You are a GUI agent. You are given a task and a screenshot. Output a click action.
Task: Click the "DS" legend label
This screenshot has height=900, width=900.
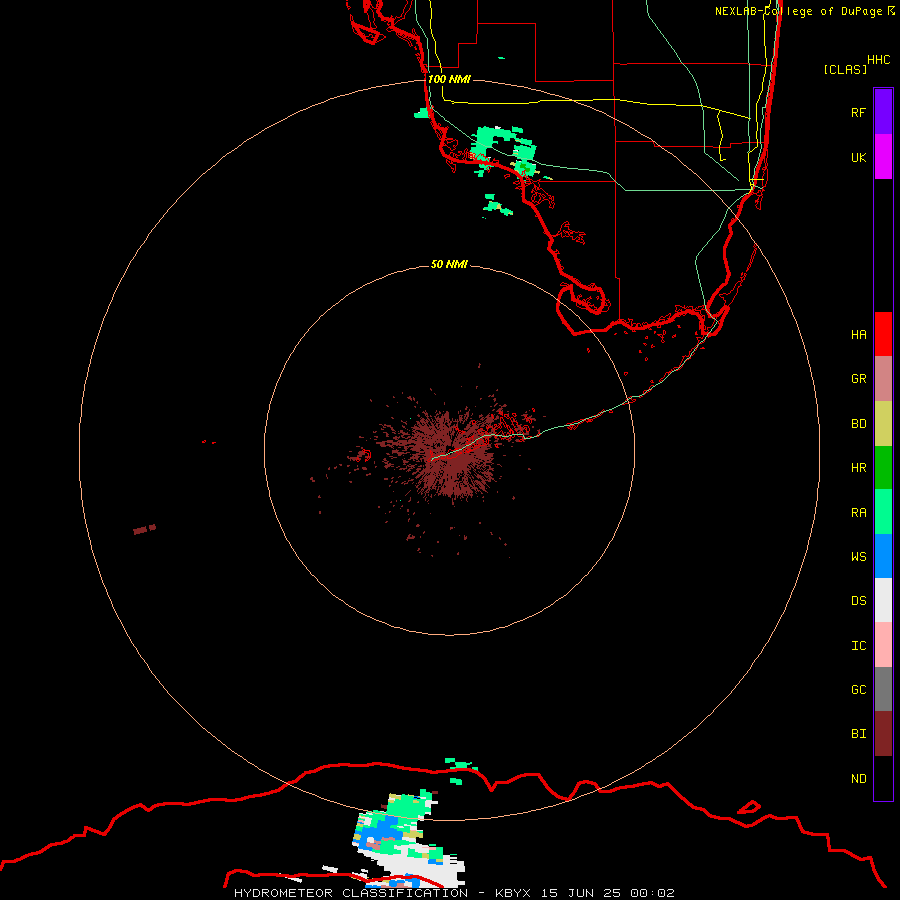[x=858, y=600]
